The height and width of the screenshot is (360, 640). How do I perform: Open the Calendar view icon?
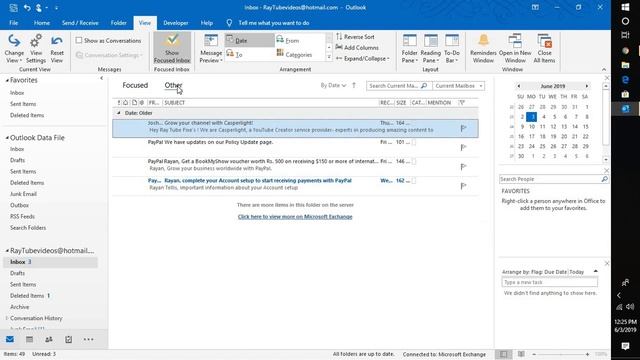pos(29,339)
